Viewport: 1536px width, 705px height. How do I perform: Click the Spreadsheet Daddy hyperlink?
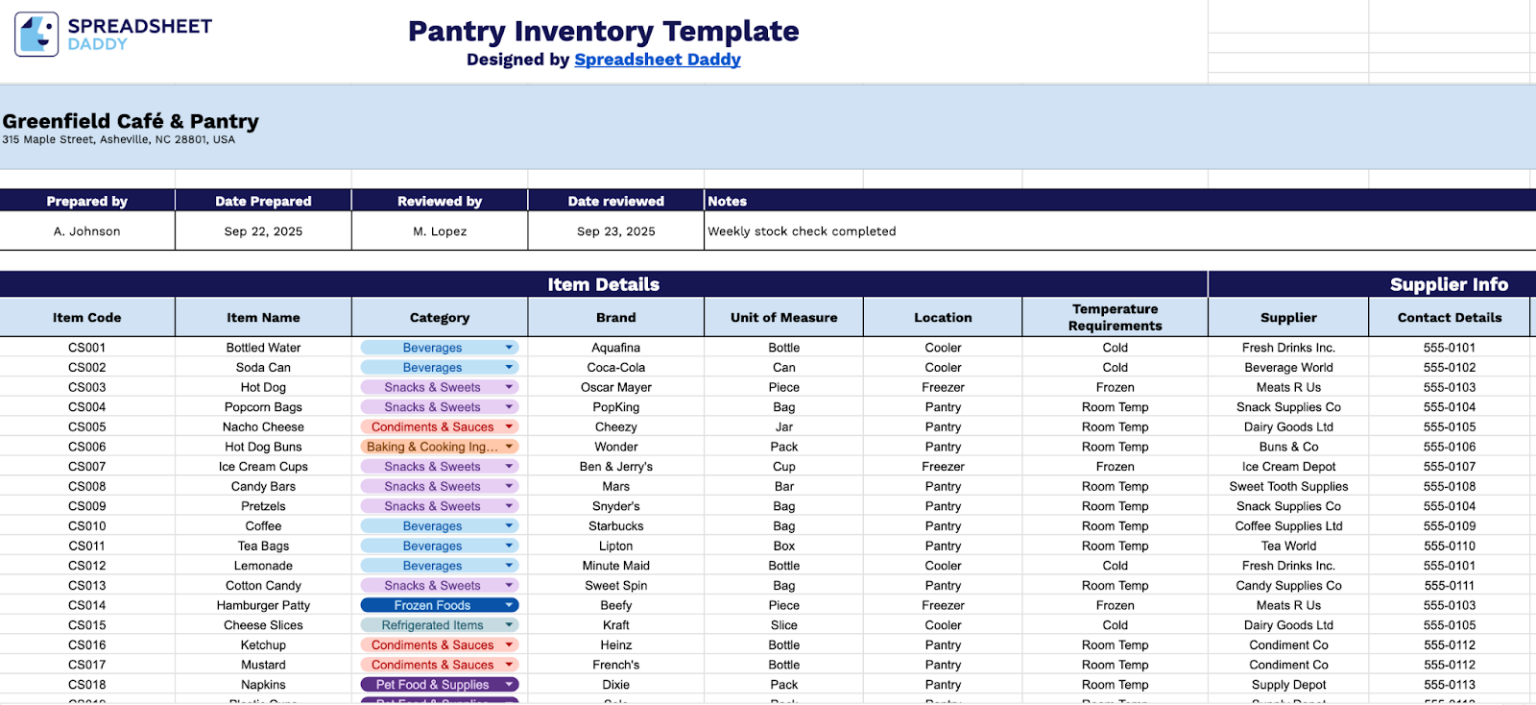point(657,59)
